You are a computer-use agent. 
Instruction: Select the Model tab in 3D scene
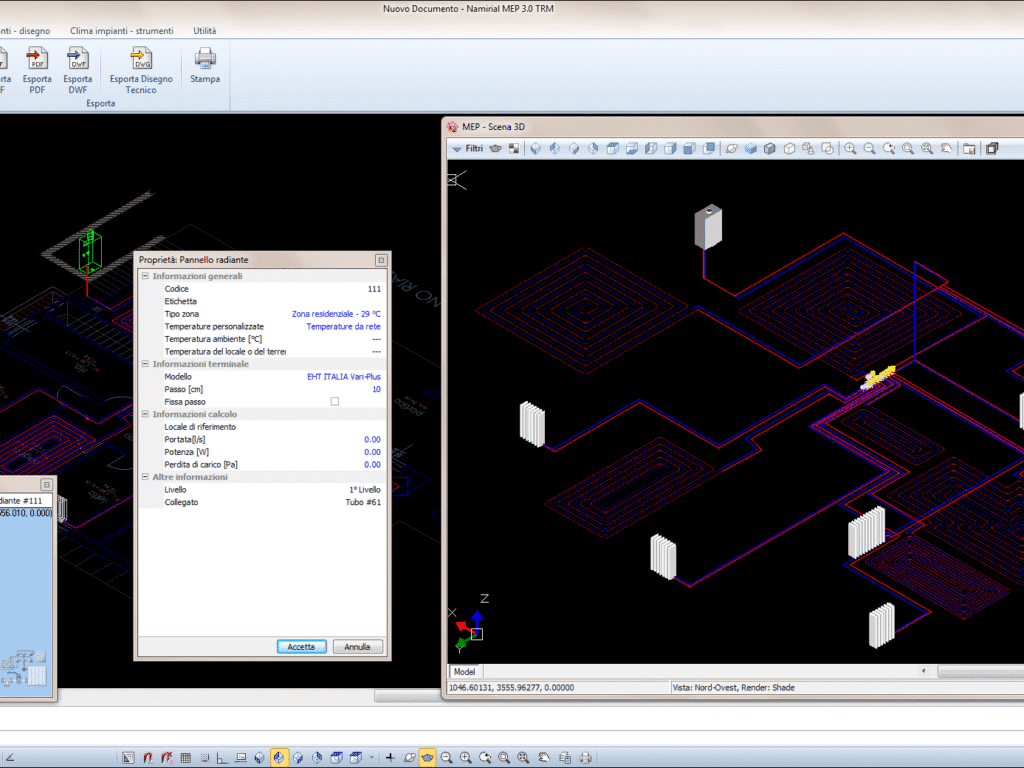point(465,672)
